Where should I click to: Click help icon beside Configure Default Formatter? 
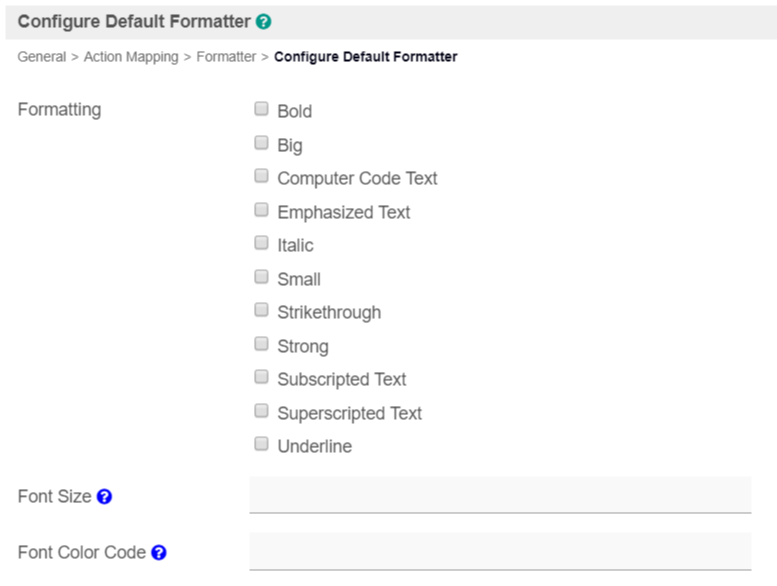click(x=263, y=21)
